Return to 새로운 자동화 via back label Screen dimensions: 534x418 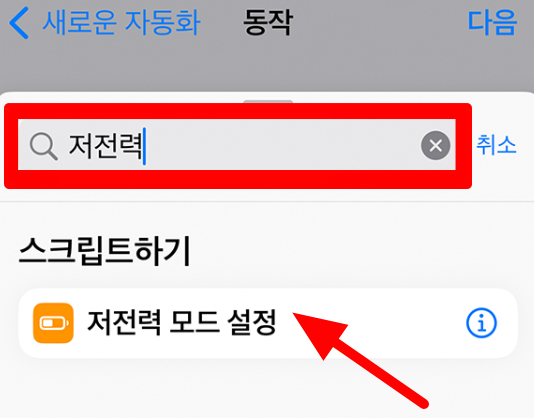121,22
